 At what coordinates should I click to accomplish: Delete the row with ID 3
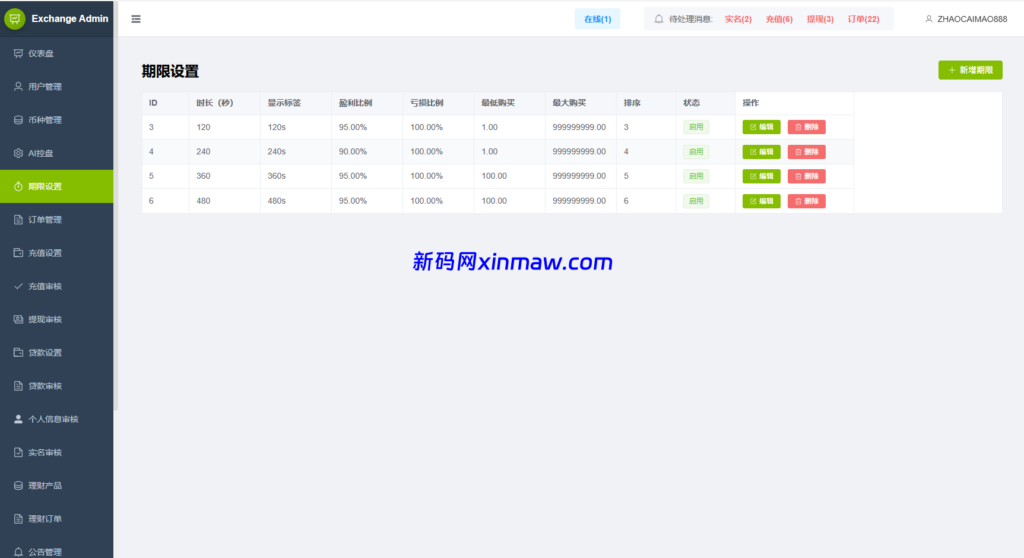point(807,127)
